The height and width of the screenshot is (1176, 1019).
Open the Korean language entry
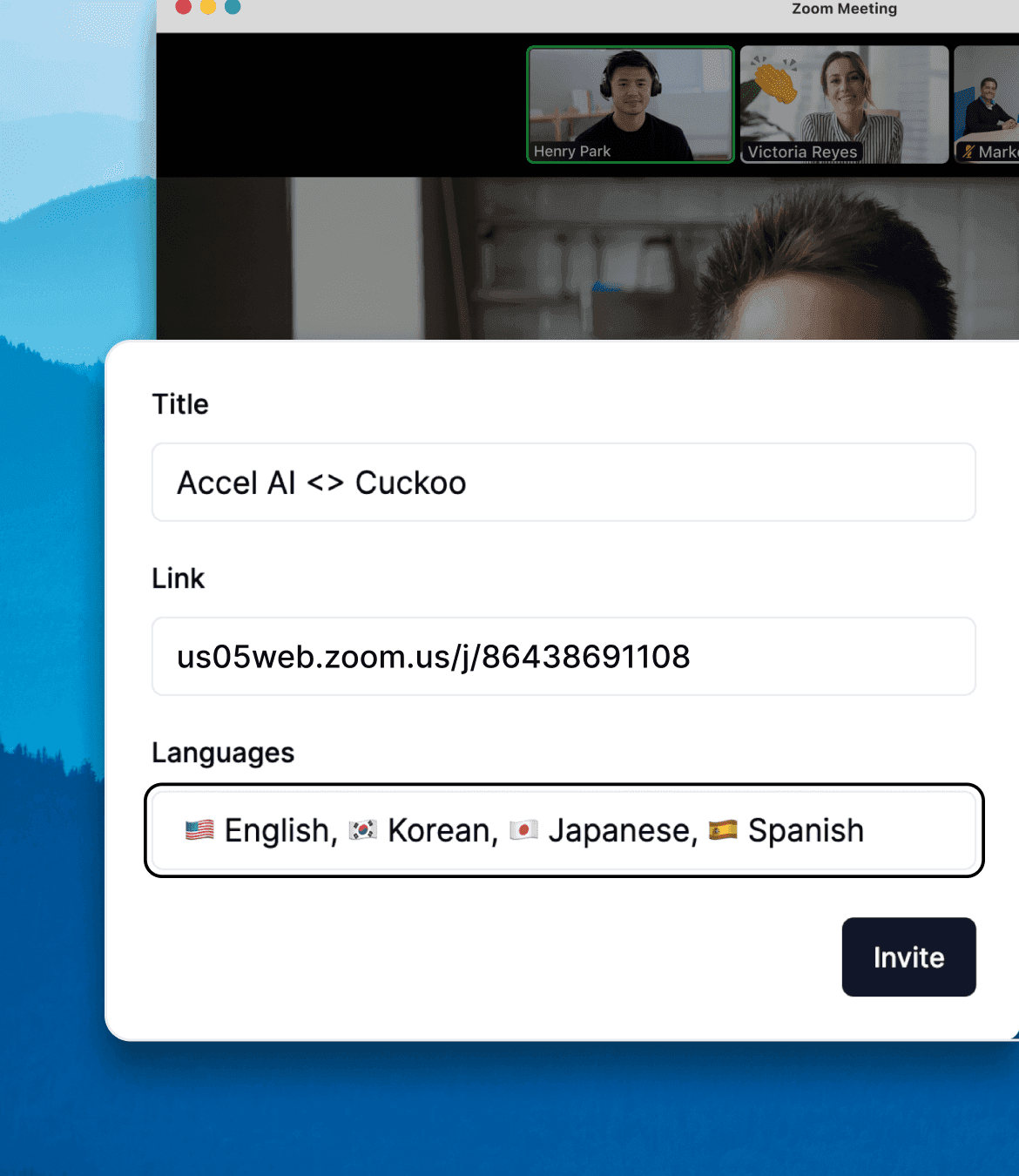[x=439, y=830]
